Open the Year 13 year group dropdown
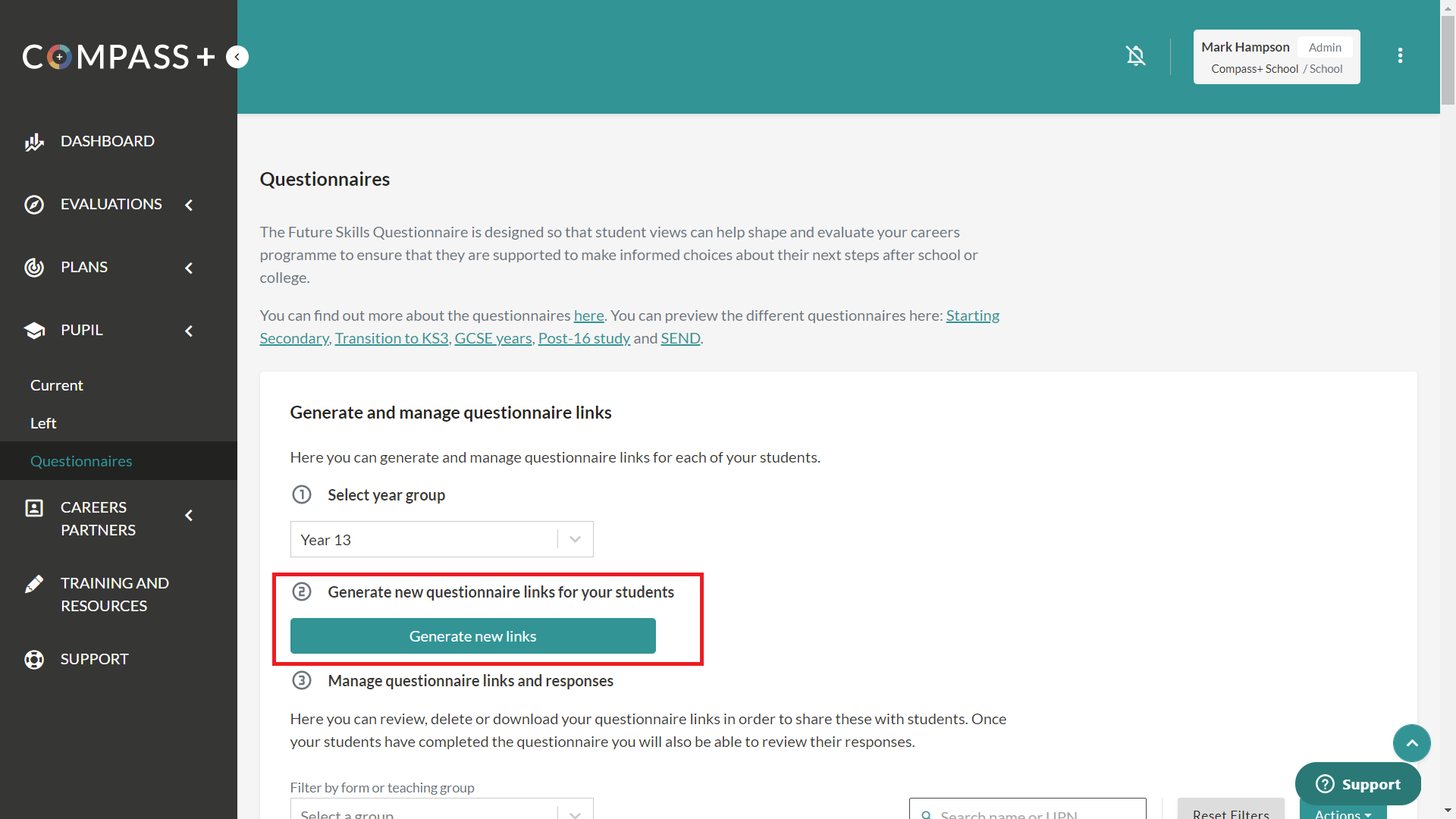The width and height of the screenshot is (1456, 819). [441, 539]
